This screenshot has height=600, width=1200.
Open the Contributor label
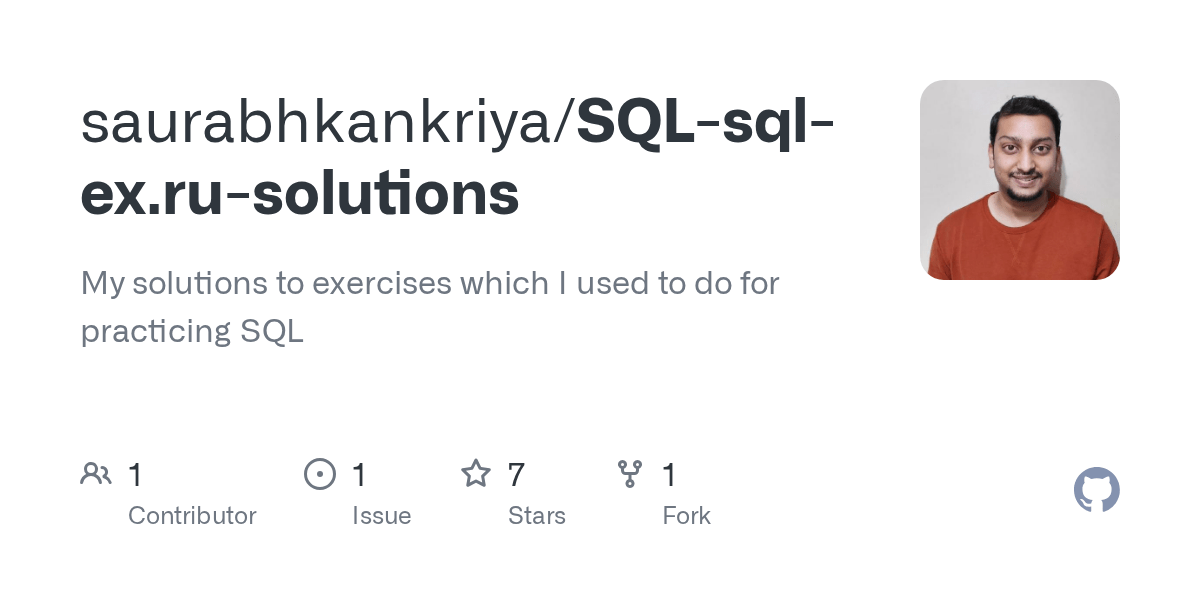(192, 516)
